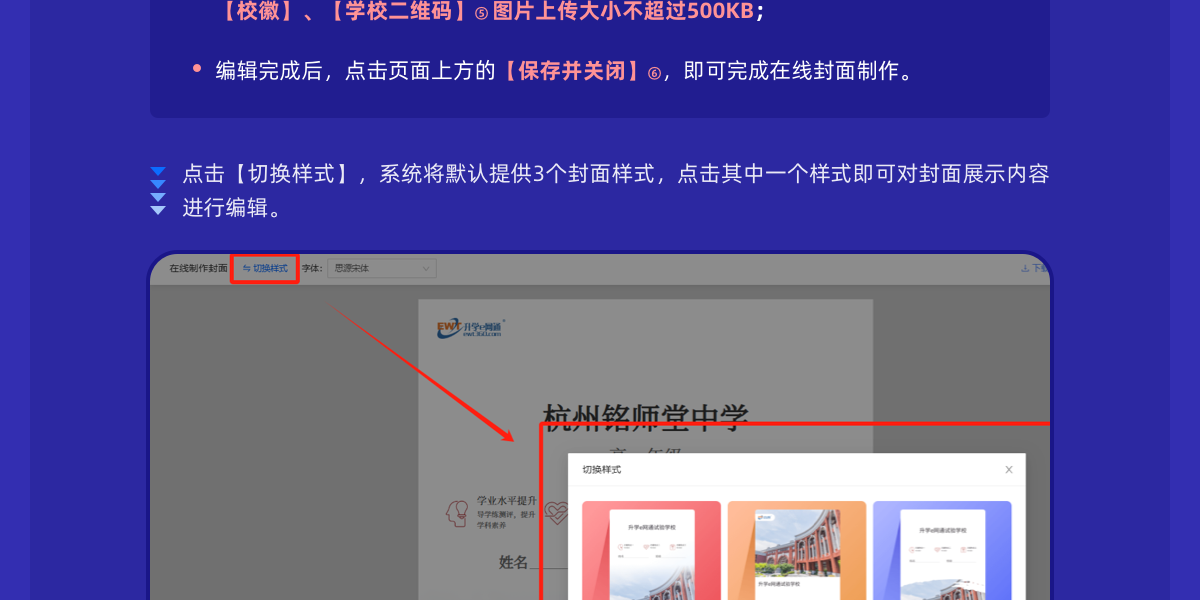Click the EWT 升学e网通 logo on cover

[471, 328]
